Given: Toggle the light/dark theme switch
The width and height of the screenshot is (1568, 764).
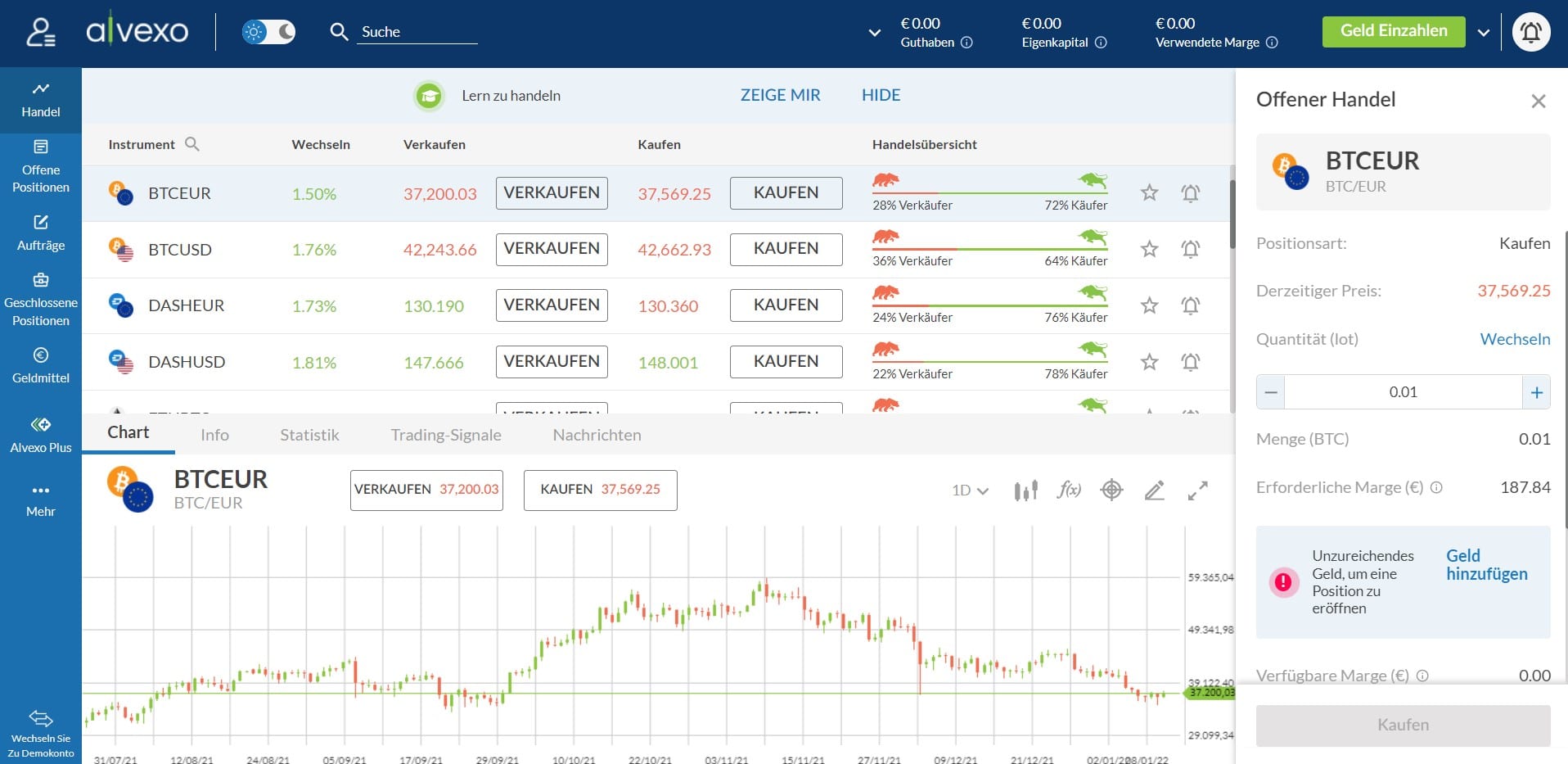Looking at the screenshot, I should pyautogui.click(x=268, y=32).
